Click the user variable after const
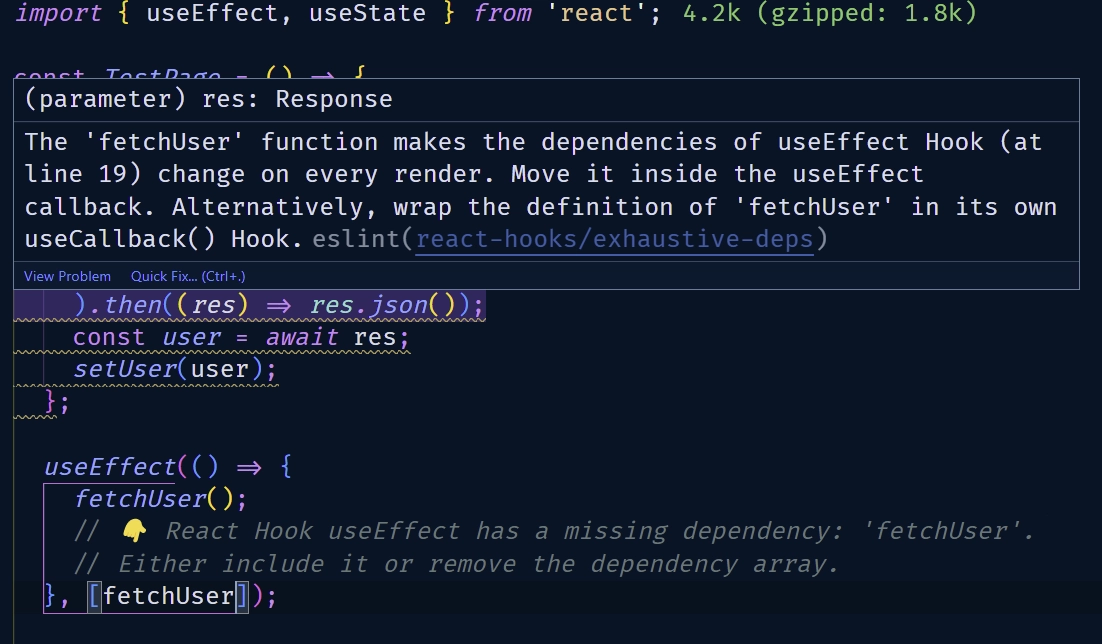The image size is (1102, 644). coord(192,338)
